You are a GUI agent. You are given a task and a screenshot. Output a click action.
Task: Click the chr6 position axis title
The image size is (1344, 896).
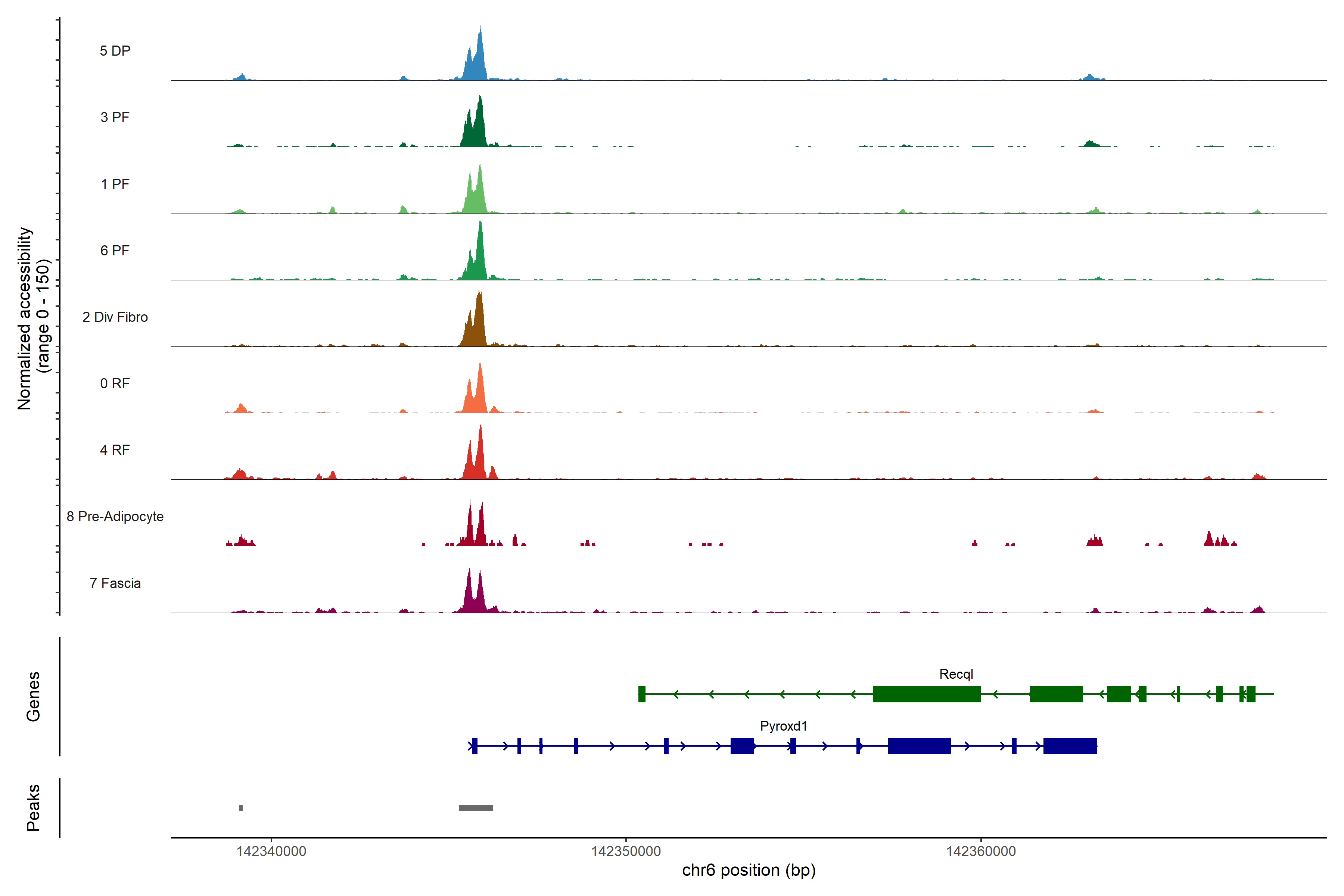[749, 870]
